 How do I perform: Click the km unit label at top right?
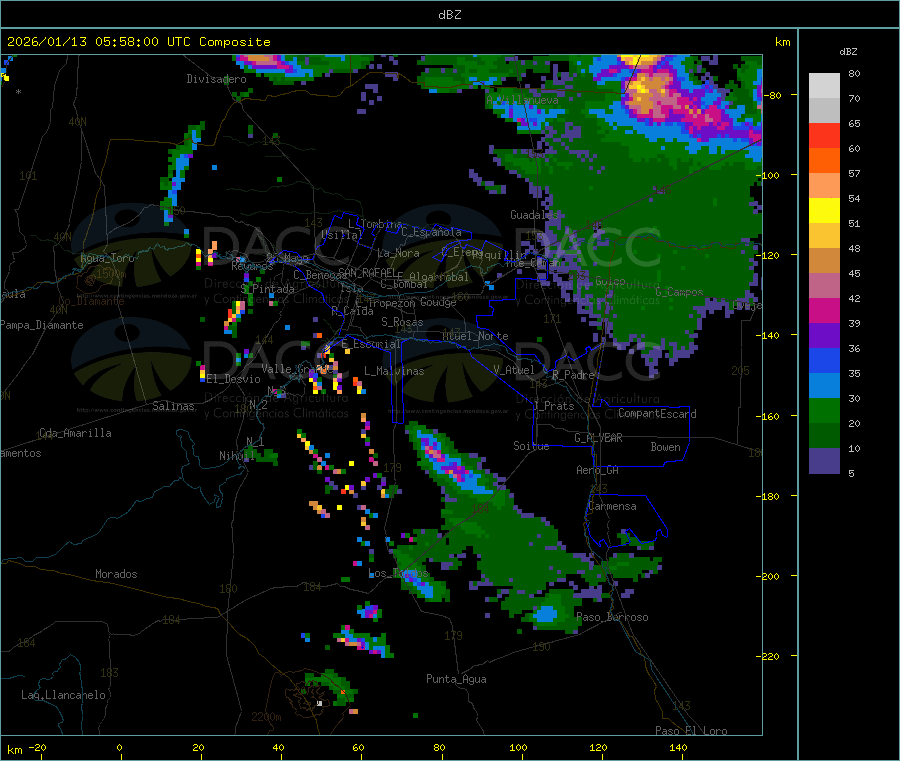tap(782, 42)
